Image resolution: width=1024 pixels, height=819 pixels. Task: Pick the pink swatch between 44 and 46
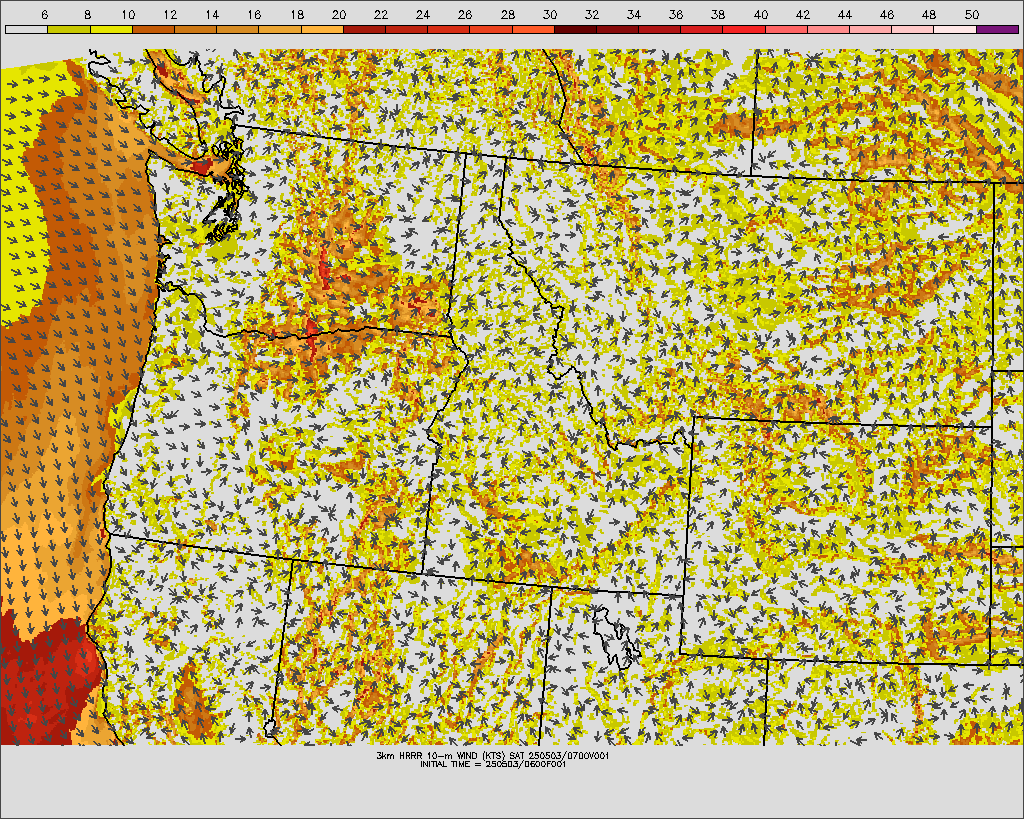tap(871, 29)
